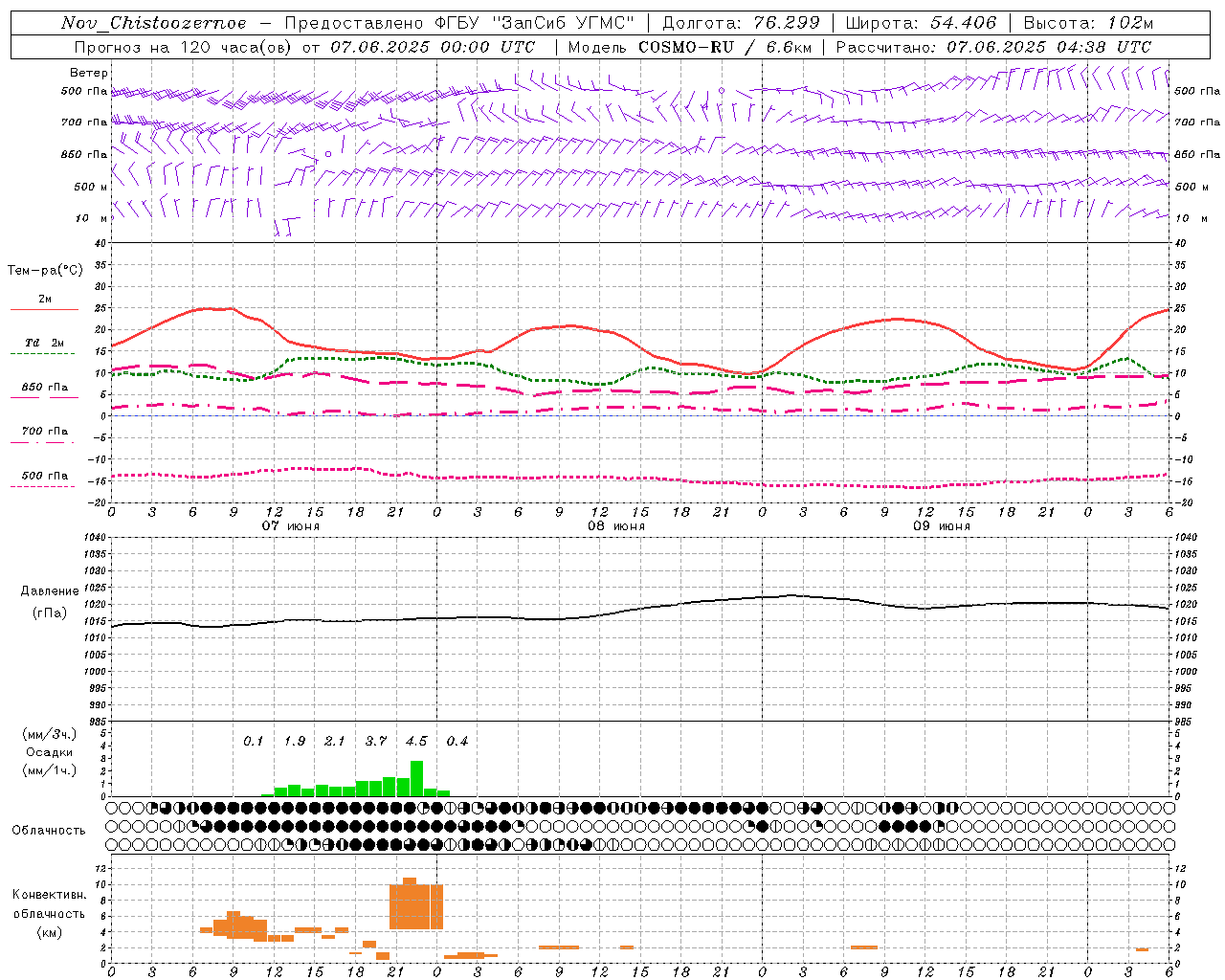Click '700 гПа' in the temperature legend
This screenshot has width=1225, height=980.
pyautogui.click(x=44, y=432)
